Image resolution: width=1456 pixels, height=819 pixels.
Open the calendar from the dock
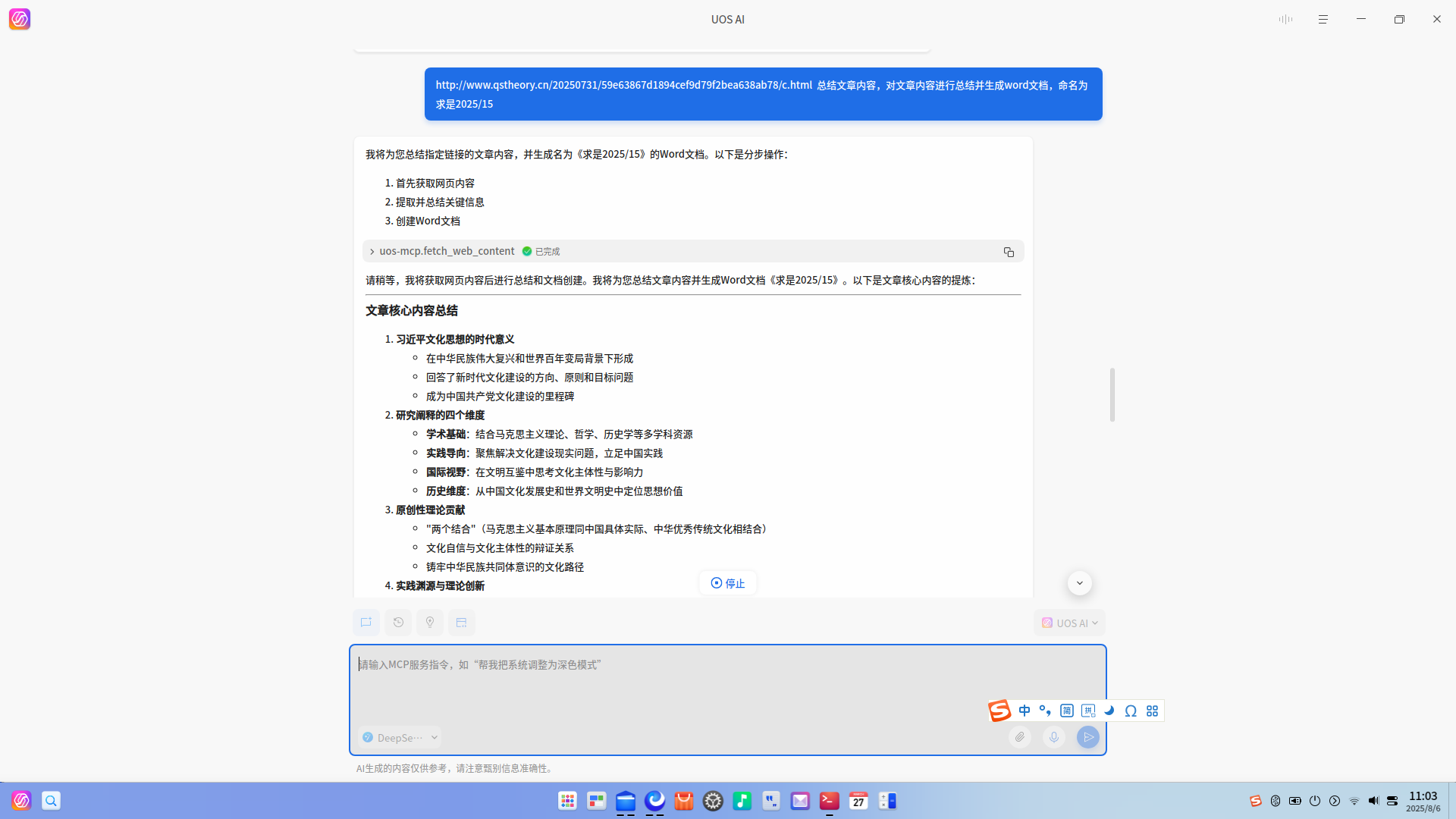pos(858,801)
